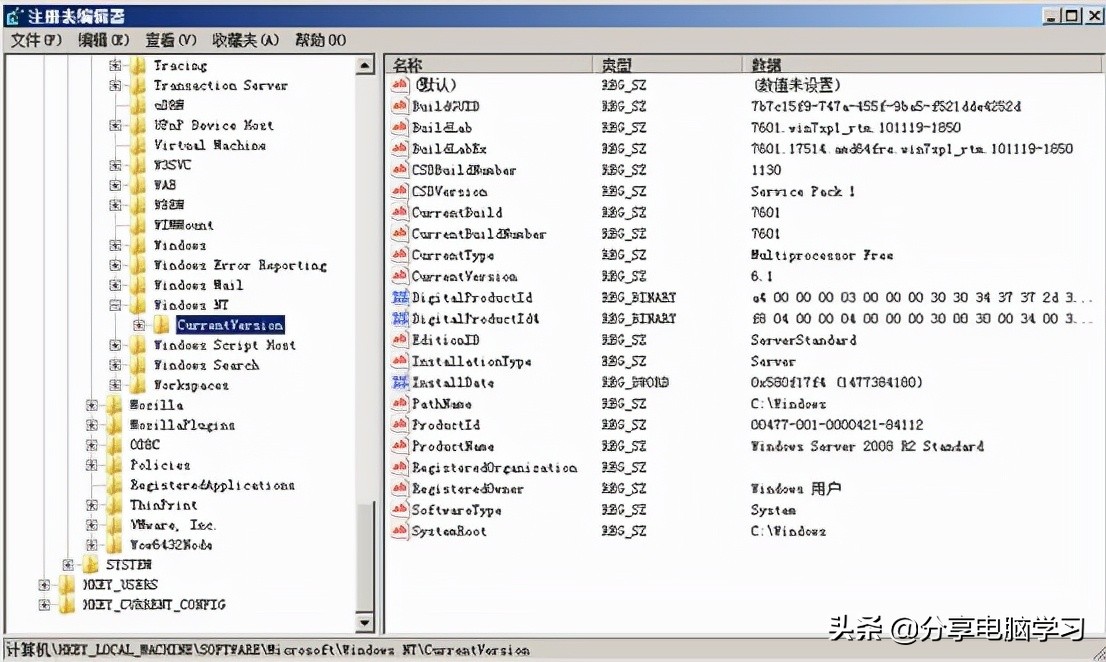The width and height of the screenshot is (1106, 662).
Task: Expand the Tracing tree node
Action: tap(115, 66)
